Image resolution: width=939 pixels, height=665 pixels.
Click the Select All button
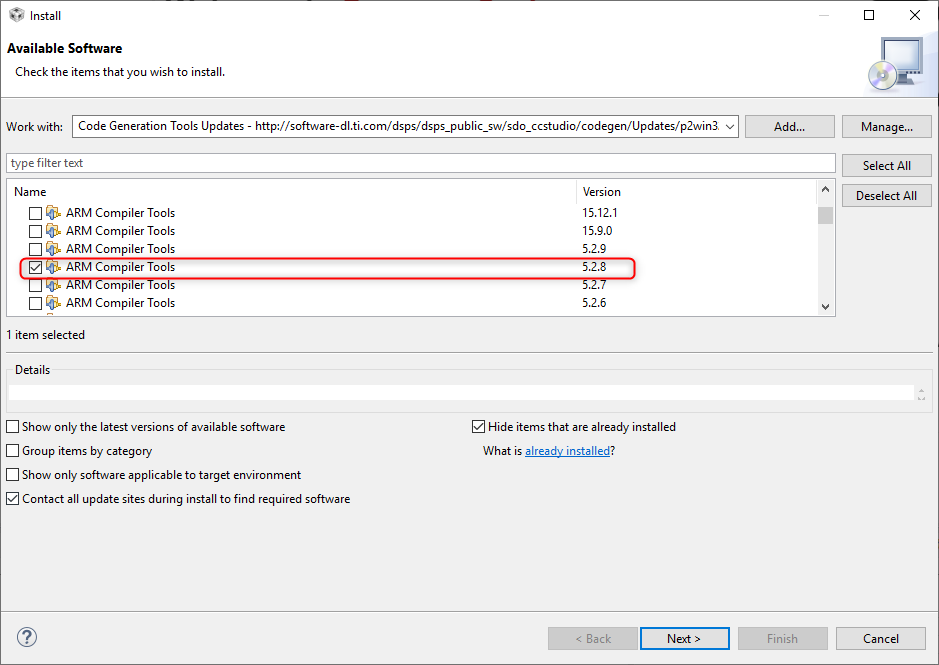886,166
